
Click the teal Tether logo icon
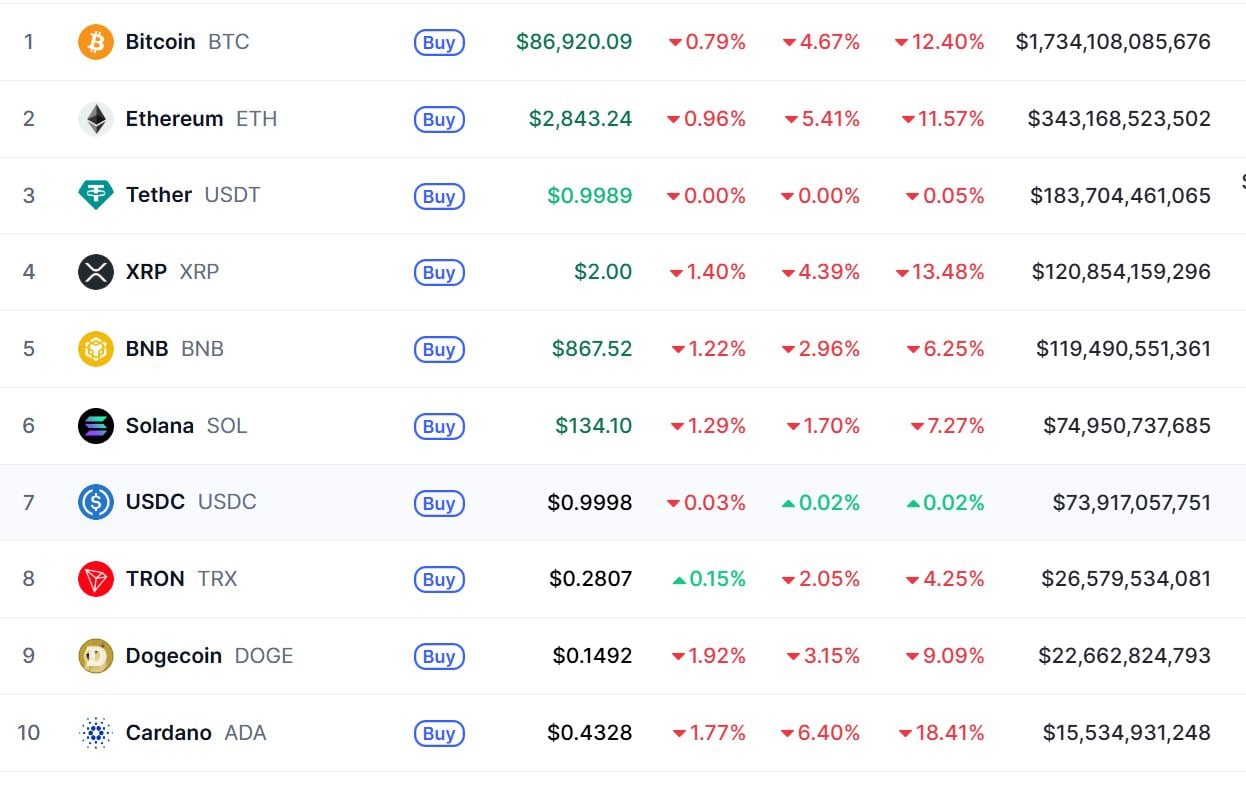coord(96,195)
